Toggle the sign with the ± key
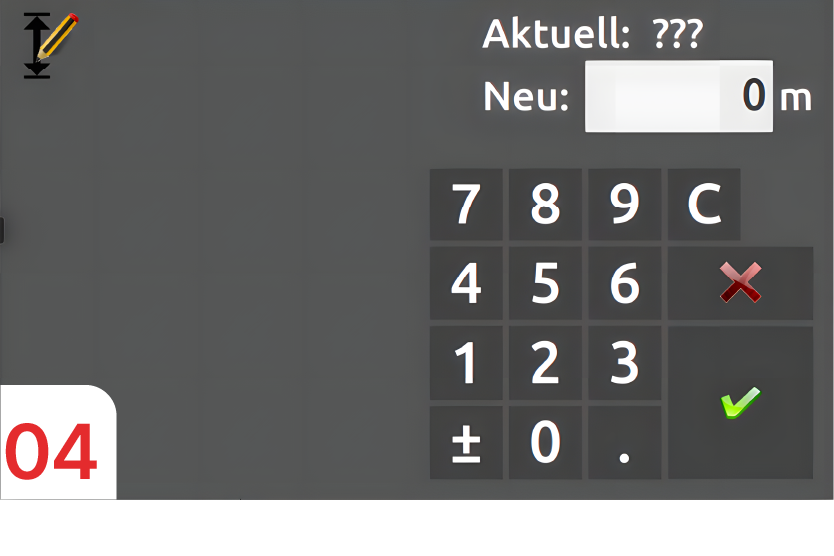Viewport: 834px width, 556px height. click(x=466, y=443)
